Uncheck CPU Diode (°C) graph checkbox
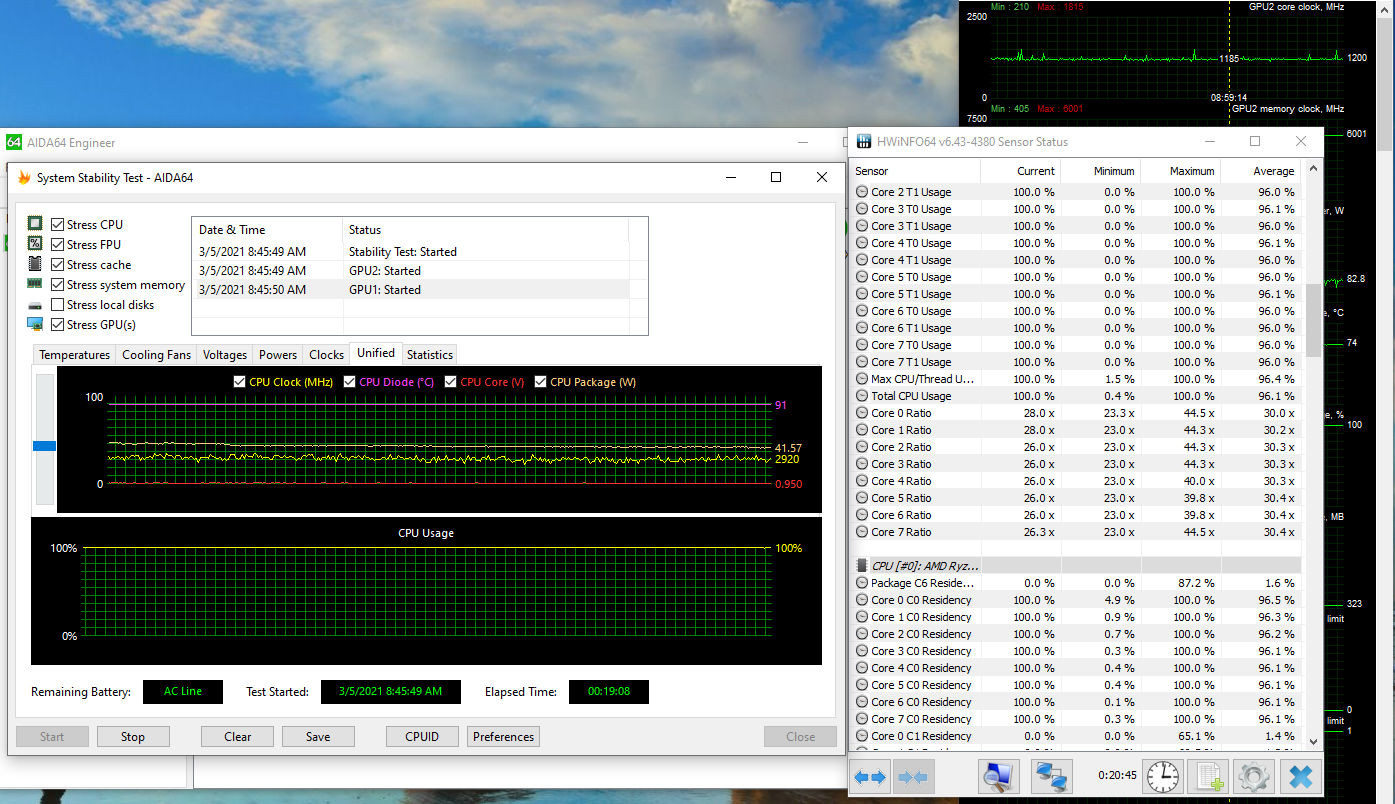Viewport: 1395px width, 804px height. (349, 382)
